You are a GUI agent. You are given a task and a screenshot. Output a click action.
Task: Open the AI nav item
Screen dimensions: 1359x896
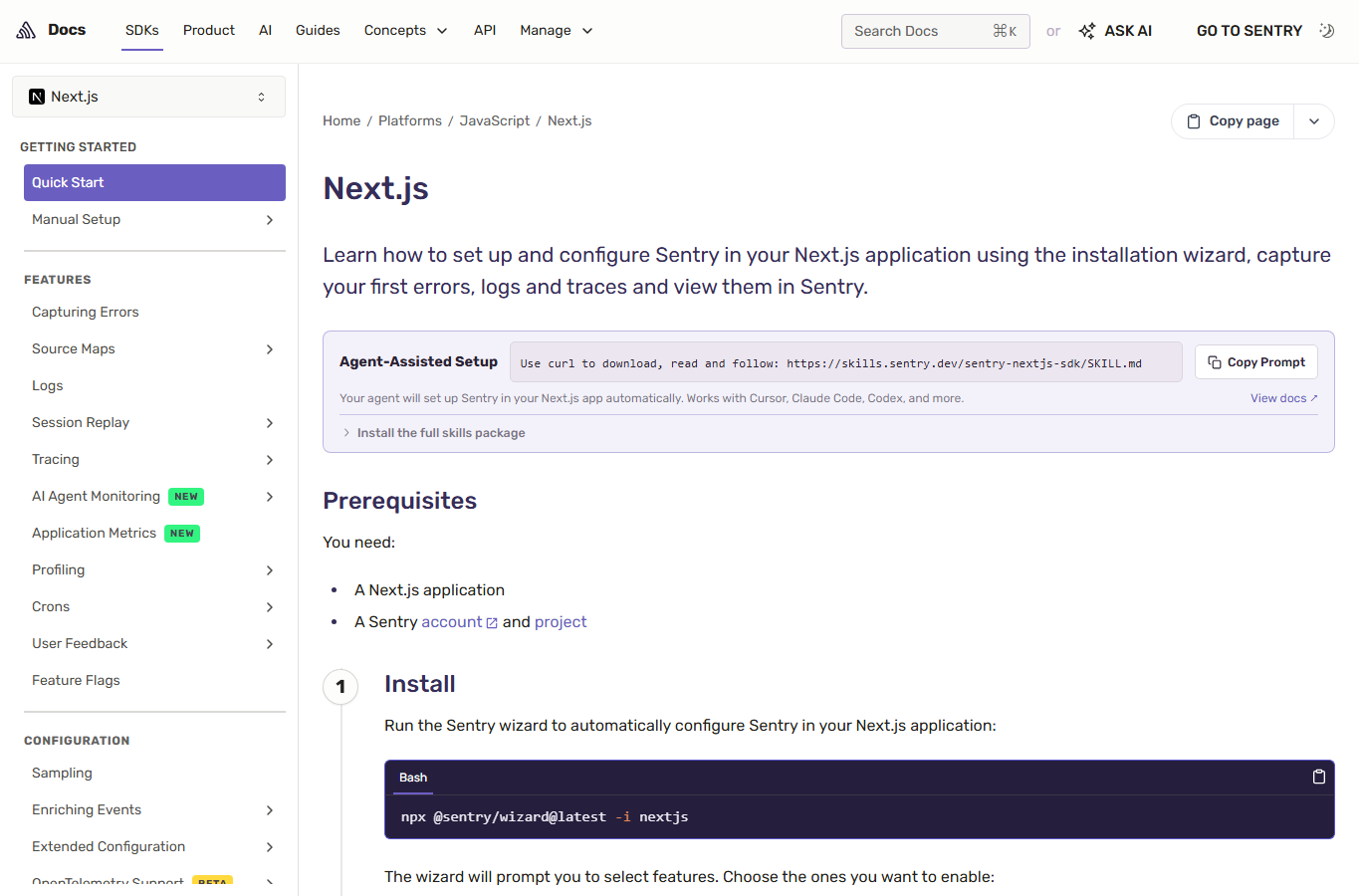tap(265, 30)
